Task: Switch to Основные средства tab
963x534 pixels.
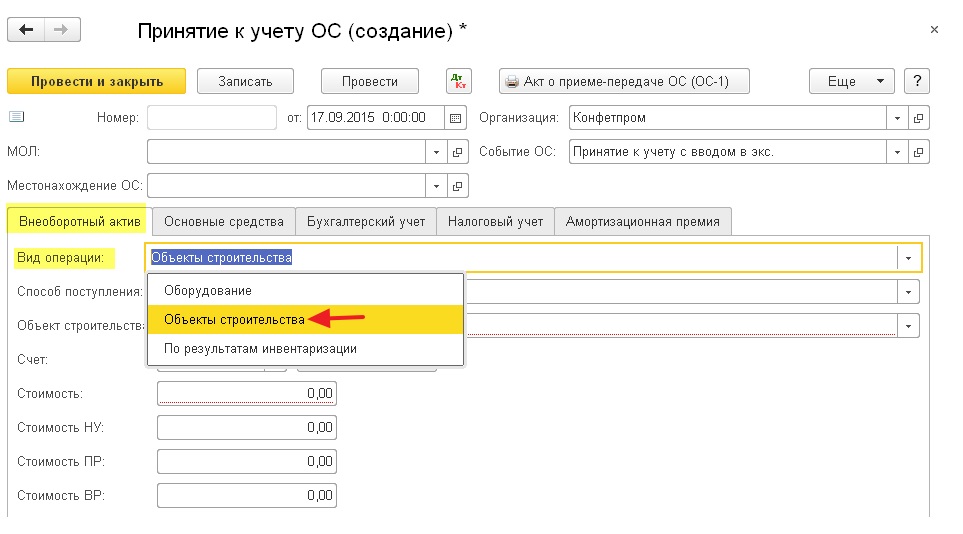Action: 224,221
